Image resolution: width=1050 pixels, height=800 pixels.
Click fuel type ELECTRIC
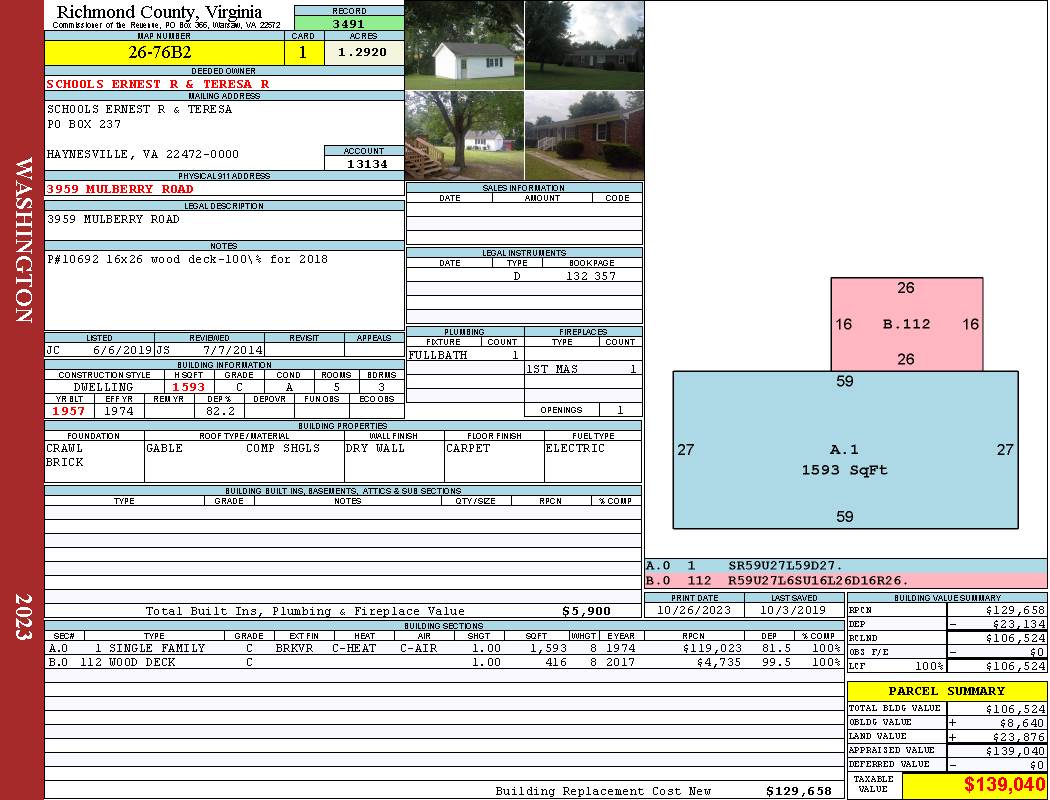[x=575, y=448]
